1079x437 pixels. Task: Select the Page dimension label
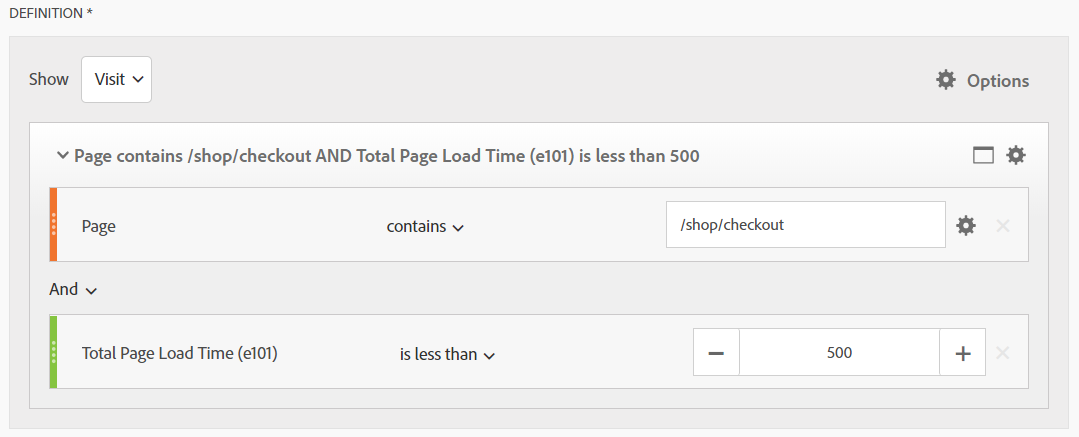pos(98,226)
